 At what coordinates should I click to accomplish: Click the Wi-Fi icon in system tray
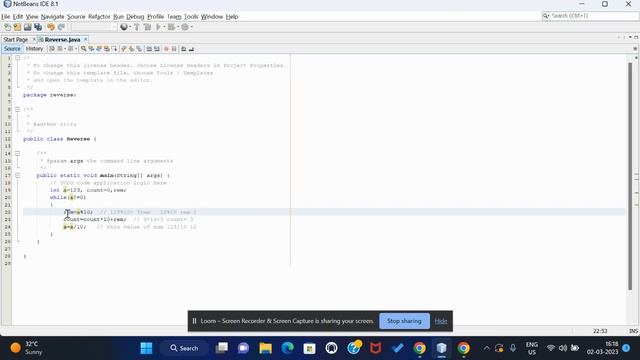[x=551, y=348]
